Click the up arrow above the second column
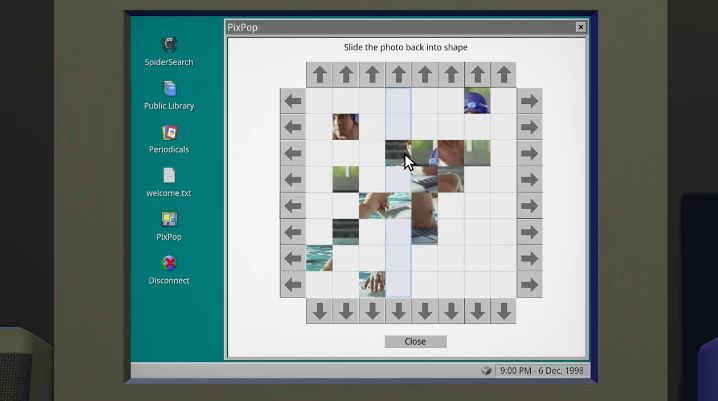The height and width of the screenshot is (401, 718). click(346, 75)
